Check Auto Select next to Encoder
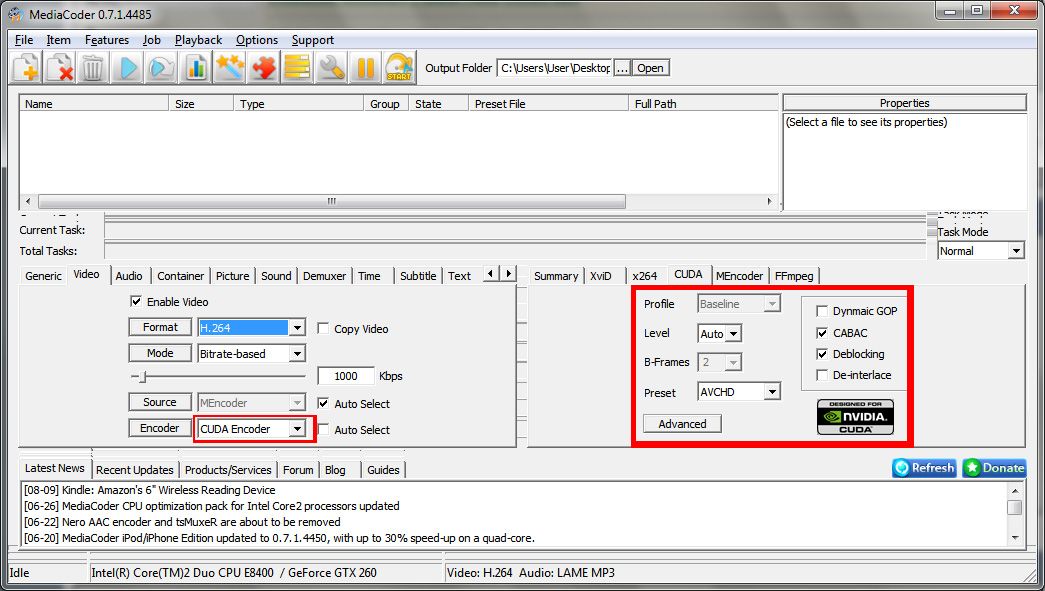 pos(323,430)
